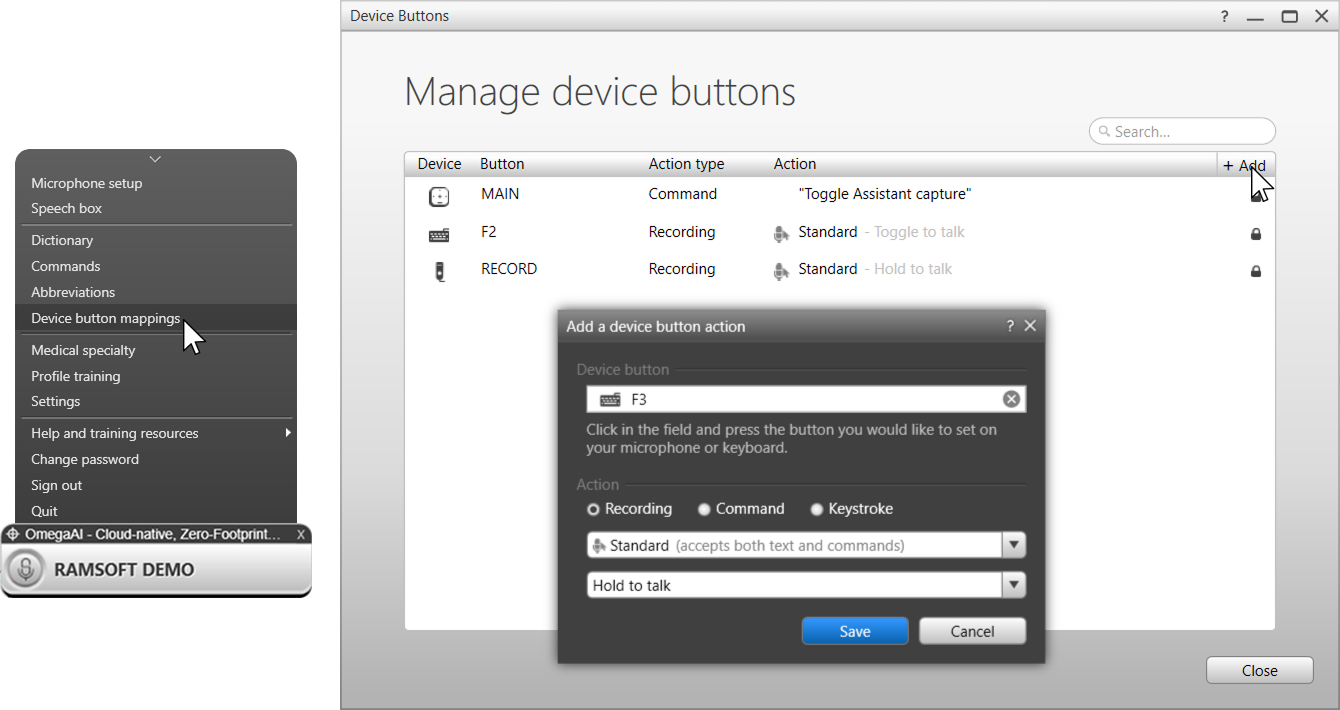The width and height of the screenshot is (1340, 710).
Task: Select the RECORD button name
Action: click(x=509, y=269)
